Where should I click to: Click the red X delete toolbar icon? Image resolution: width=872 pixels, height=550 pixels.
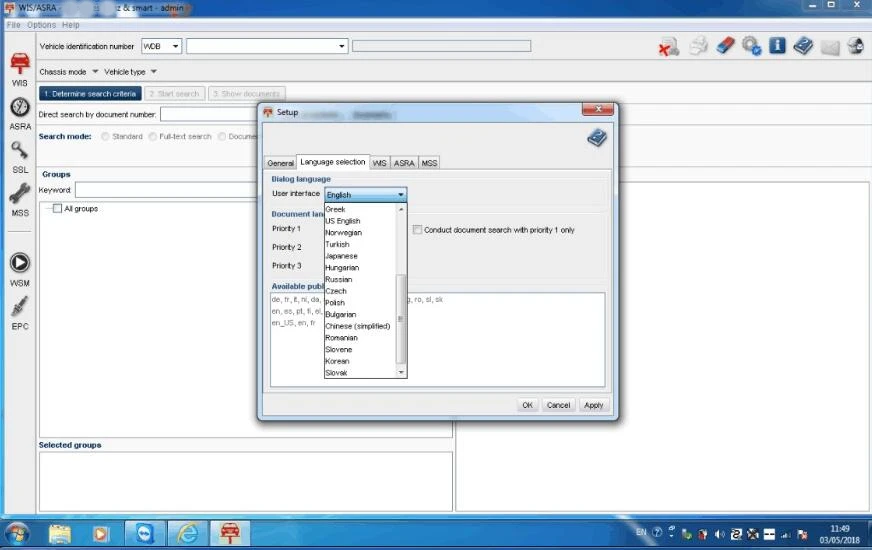click(x=668, y=47)
